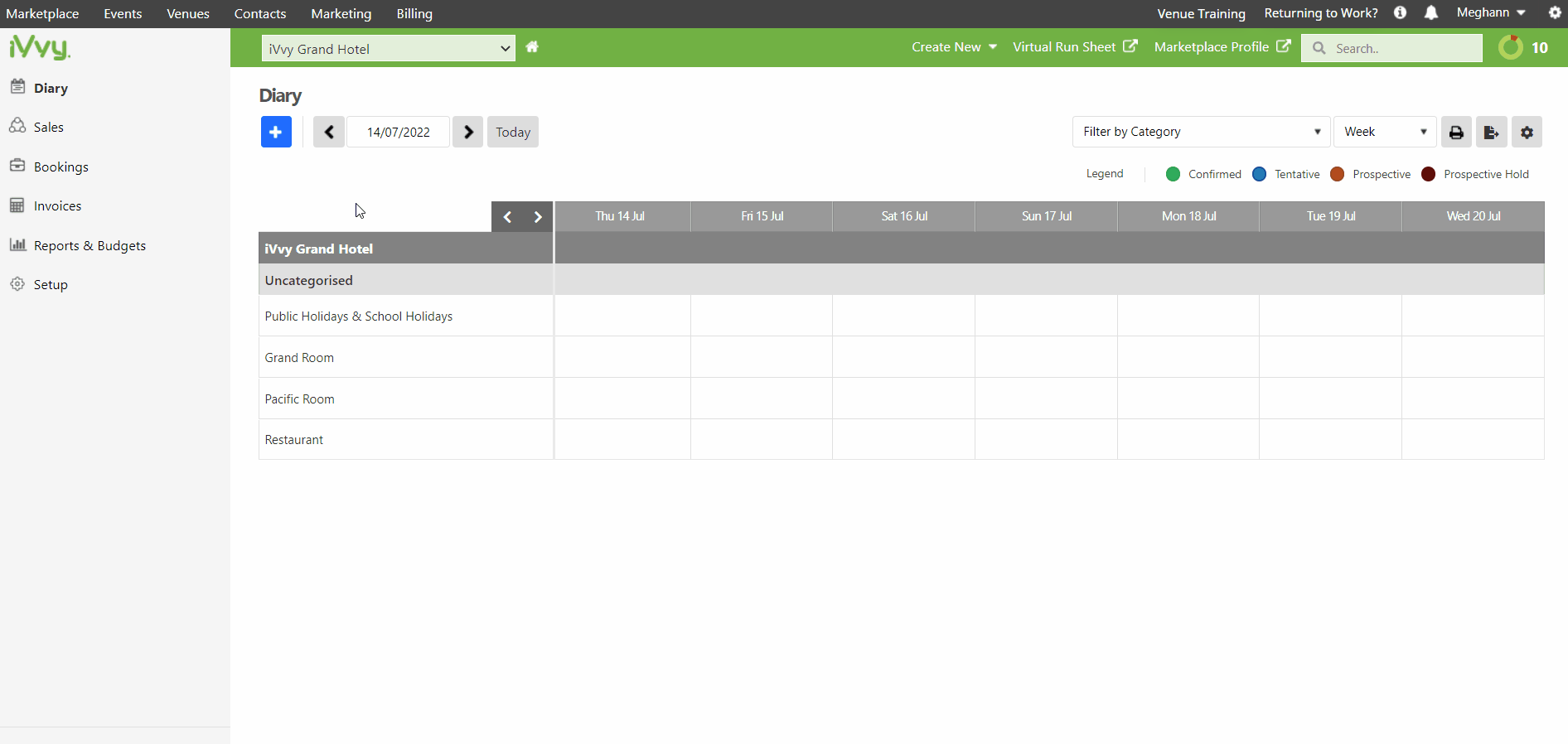Viewport: 1568px width, 744px height.
Task: Click the Tentative blue legend dot
Action: point(1259,174)
